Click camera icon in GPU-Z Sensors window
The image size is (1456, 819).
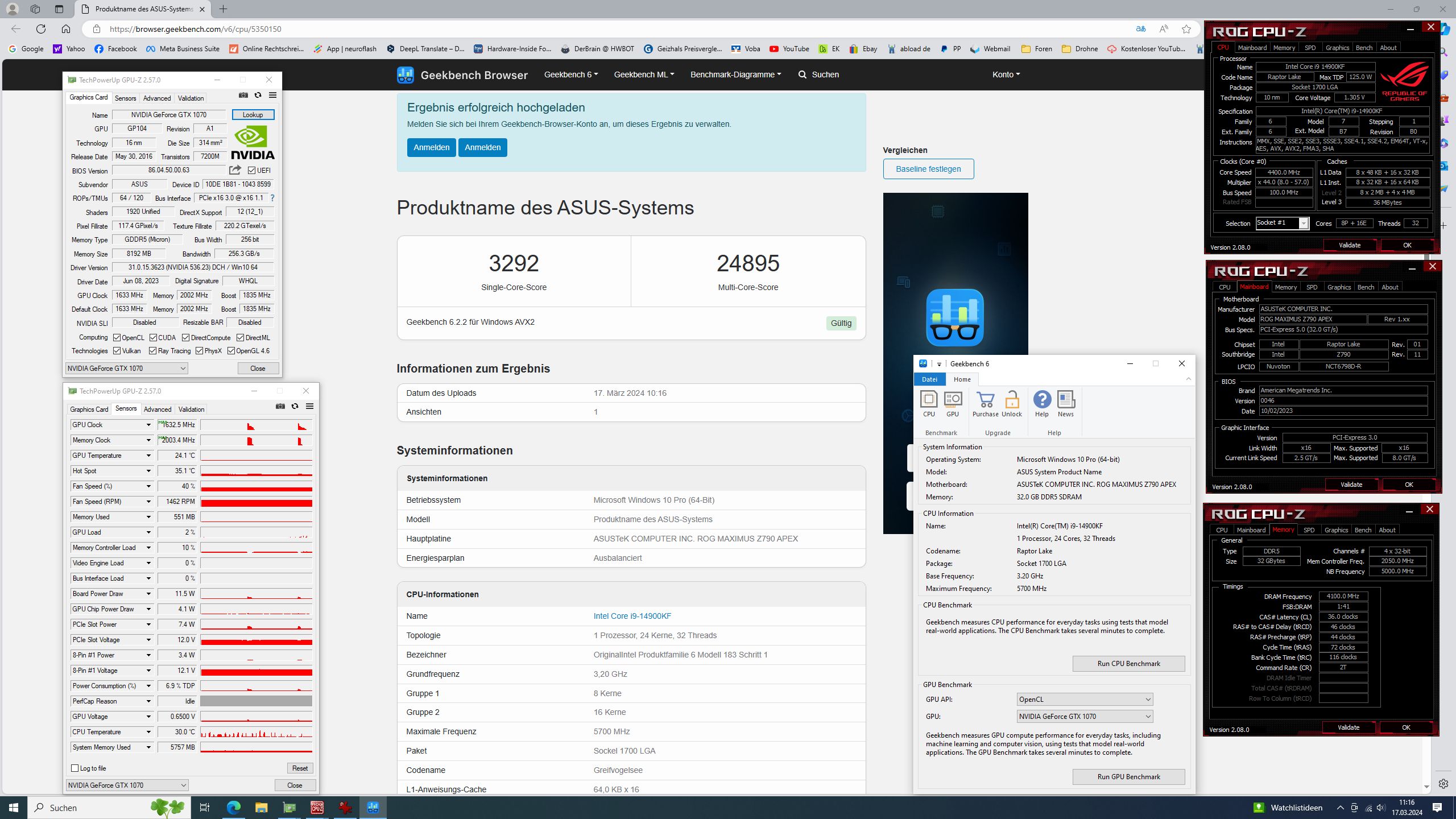click(x=280, y=406)
